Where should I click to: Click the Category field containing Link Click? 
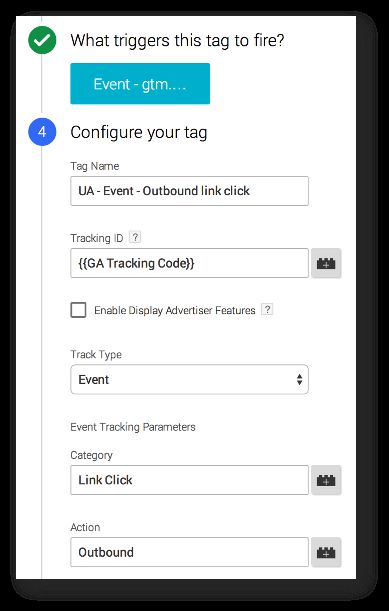tap(189, 480)
